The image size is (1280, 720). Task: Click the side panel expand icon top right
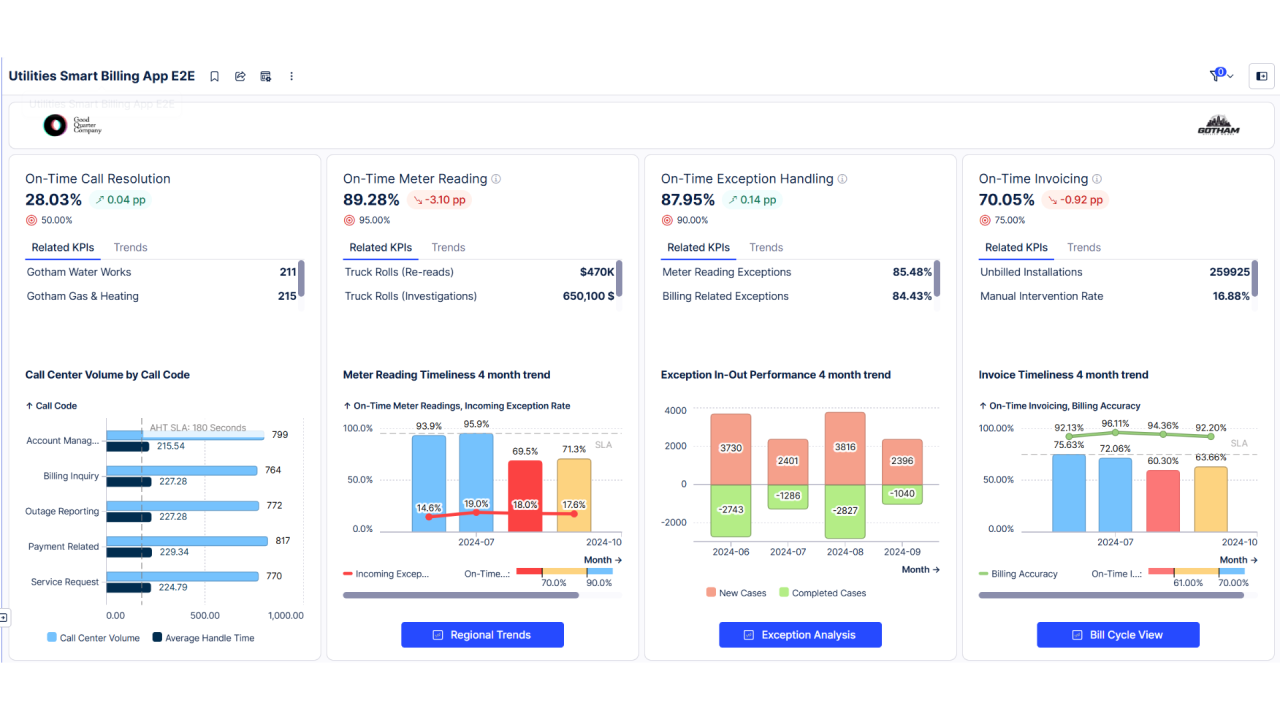coord(1261,76)
